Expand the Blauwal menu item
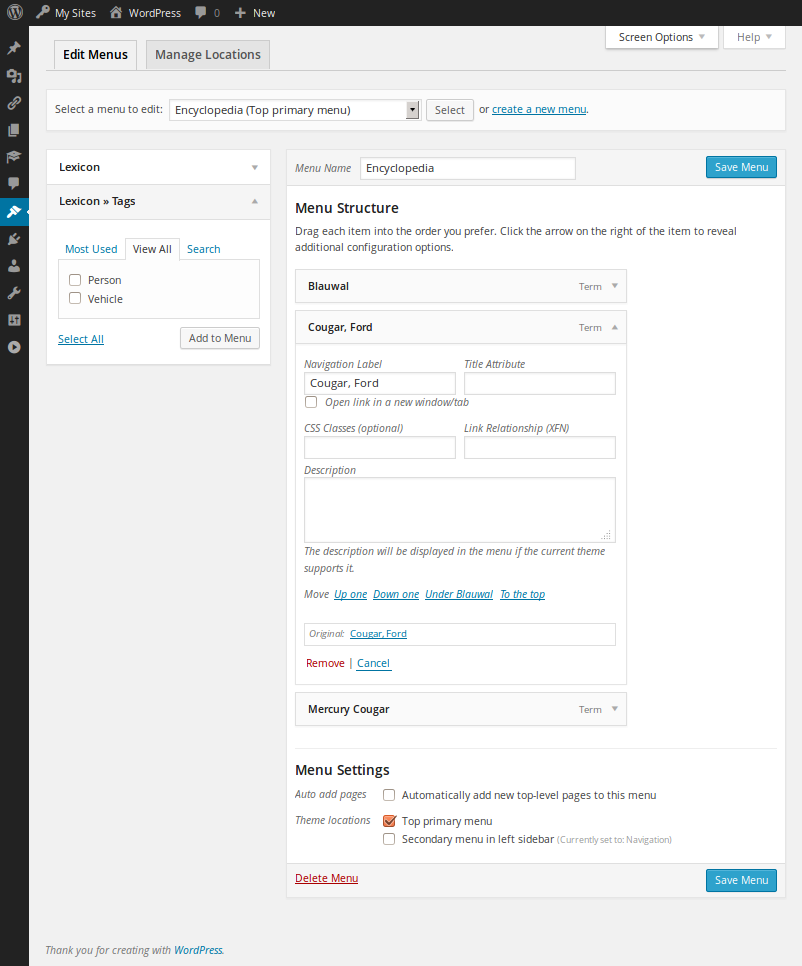This screenshot has height=966, width=802. click(614, 286)
